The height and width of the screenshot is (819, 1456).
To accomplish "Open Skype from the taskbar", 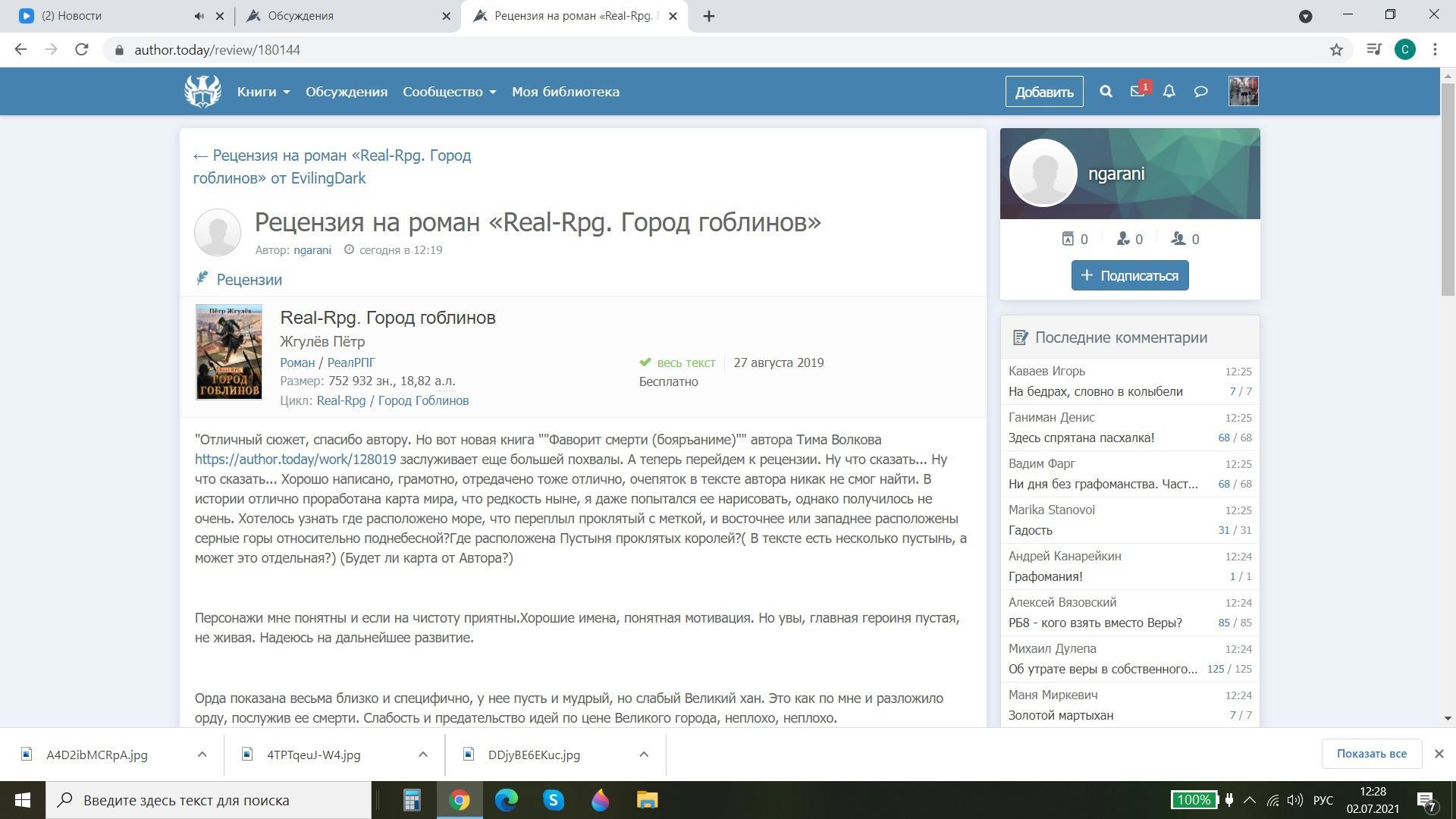I will pyautogui.click(x=553, y=800).
